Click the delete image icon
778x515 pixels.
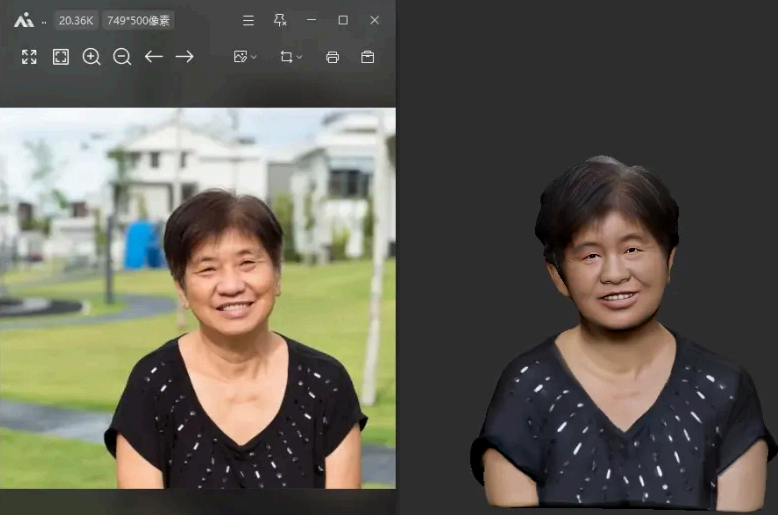(x=368, y=57)
